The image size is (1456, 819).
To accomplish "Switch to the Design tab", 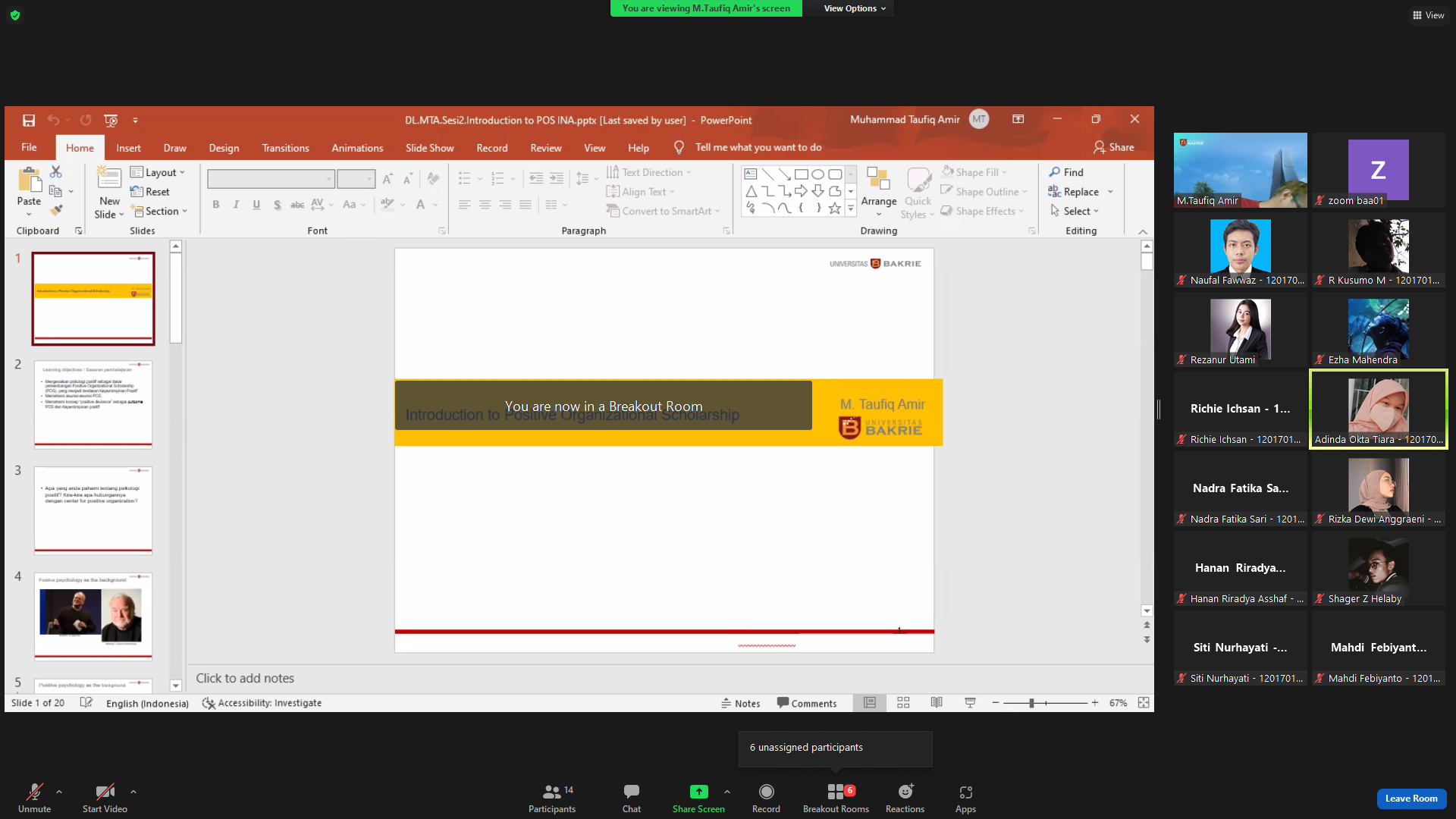I will 224,148.
